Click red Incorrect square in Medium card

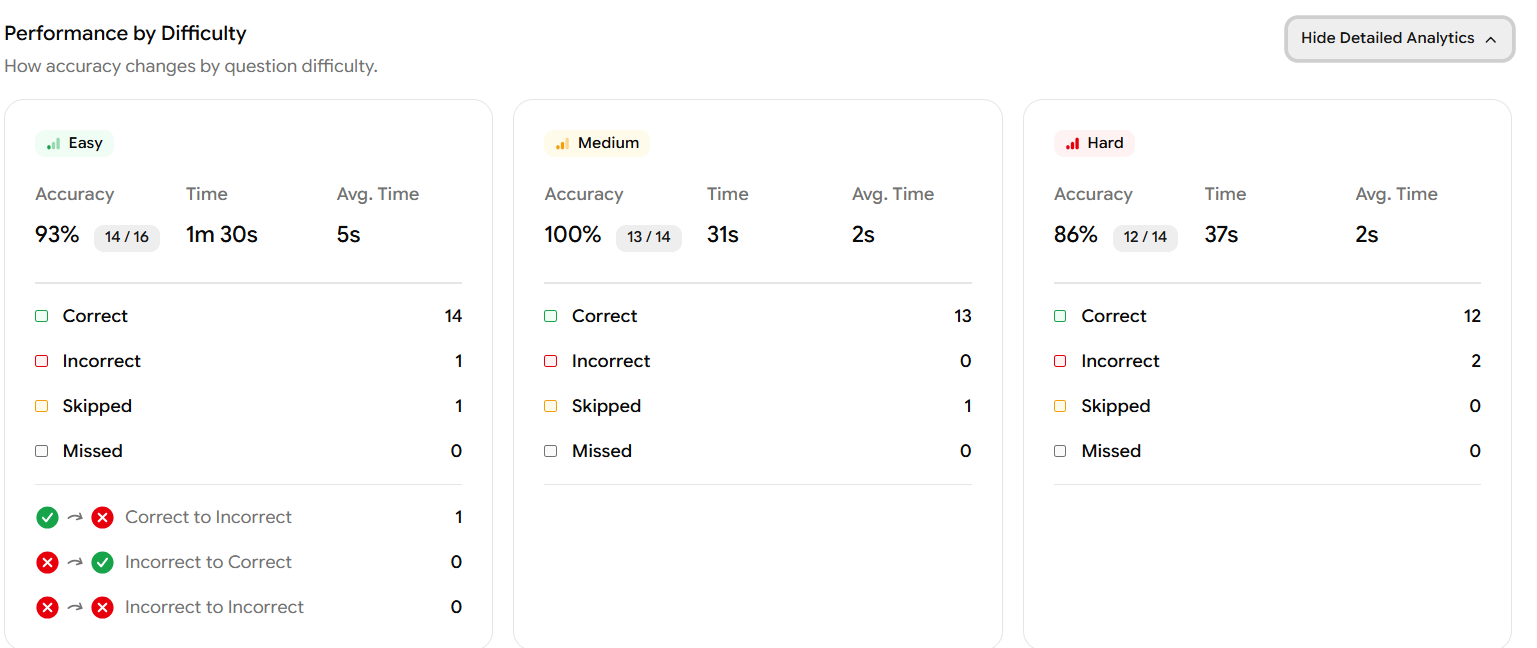[551, 361]
